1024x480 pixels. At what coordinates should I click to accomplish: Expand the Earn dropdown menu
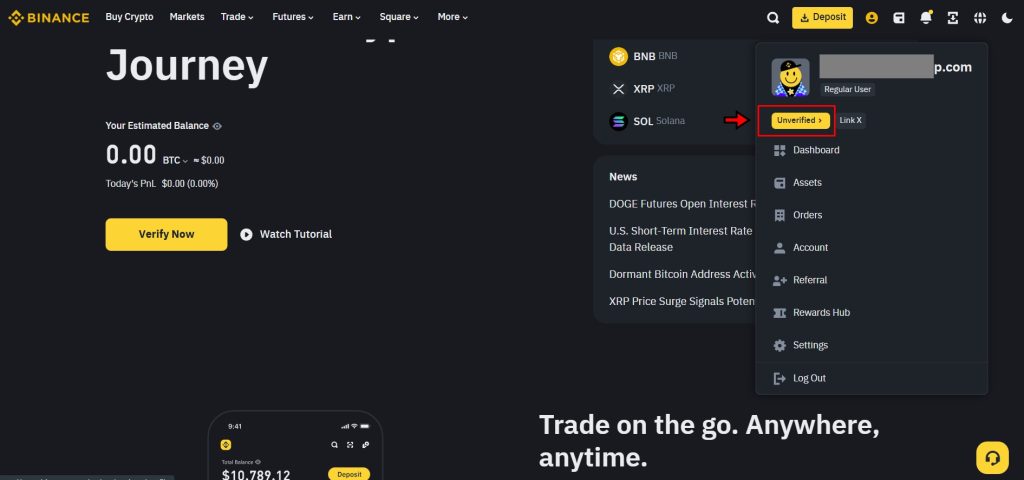point(347,17)
